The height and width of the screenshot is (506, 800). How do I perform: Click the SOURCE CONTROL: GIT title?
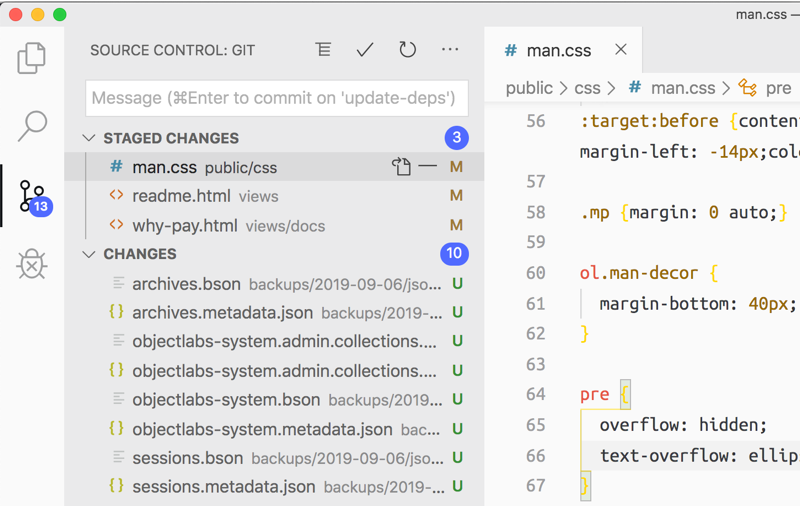coord(172,50)
